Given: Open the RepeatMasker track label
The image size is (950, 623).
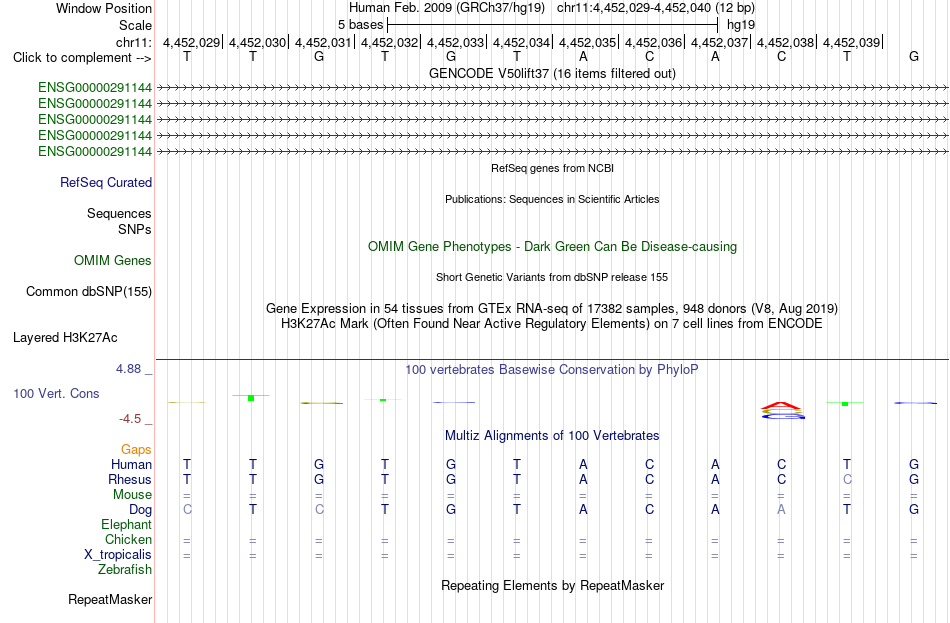Looking at the screenshot, I should click(x=110, y=599).
